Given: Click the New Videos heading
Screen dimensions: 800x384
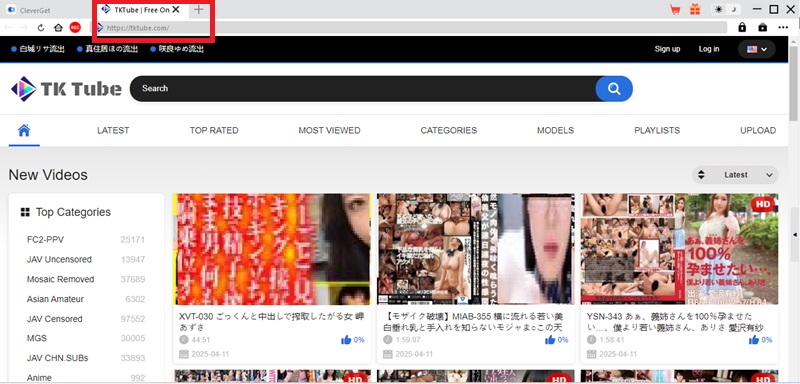Looking at the screenshot, I should 48,175.
